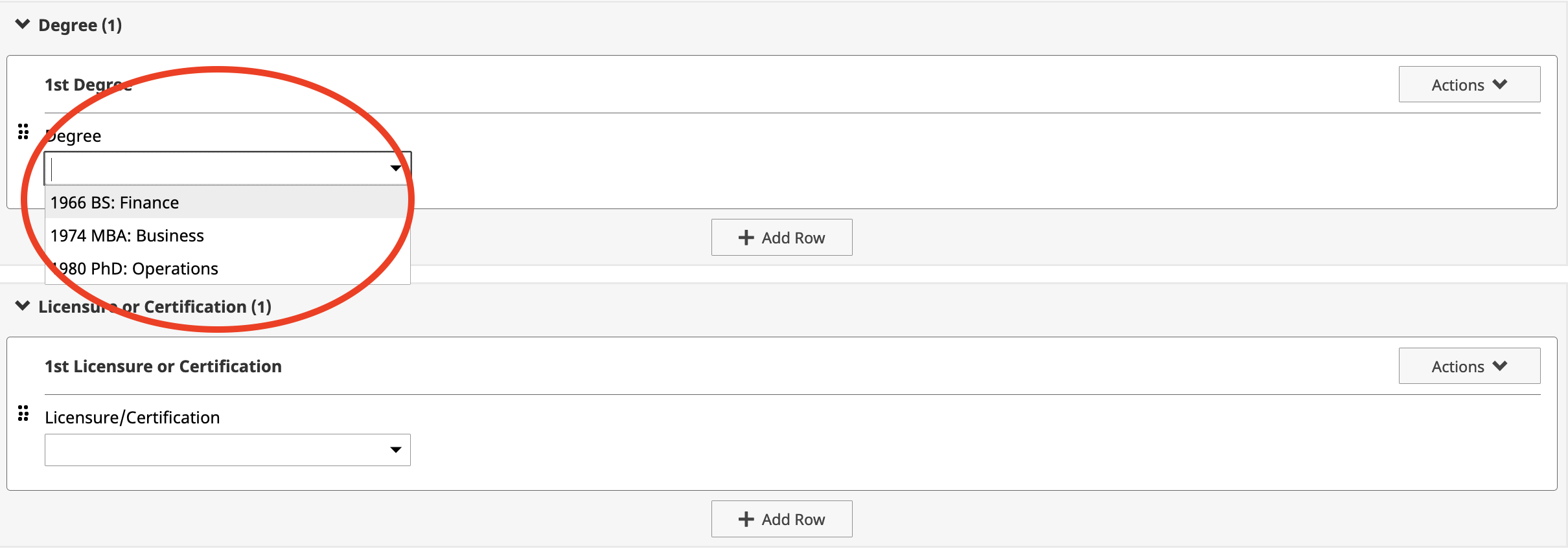Click the plus icon on Degree Add Row
Viewport: 1568px width, 549px height.
[x=746, y=238]
